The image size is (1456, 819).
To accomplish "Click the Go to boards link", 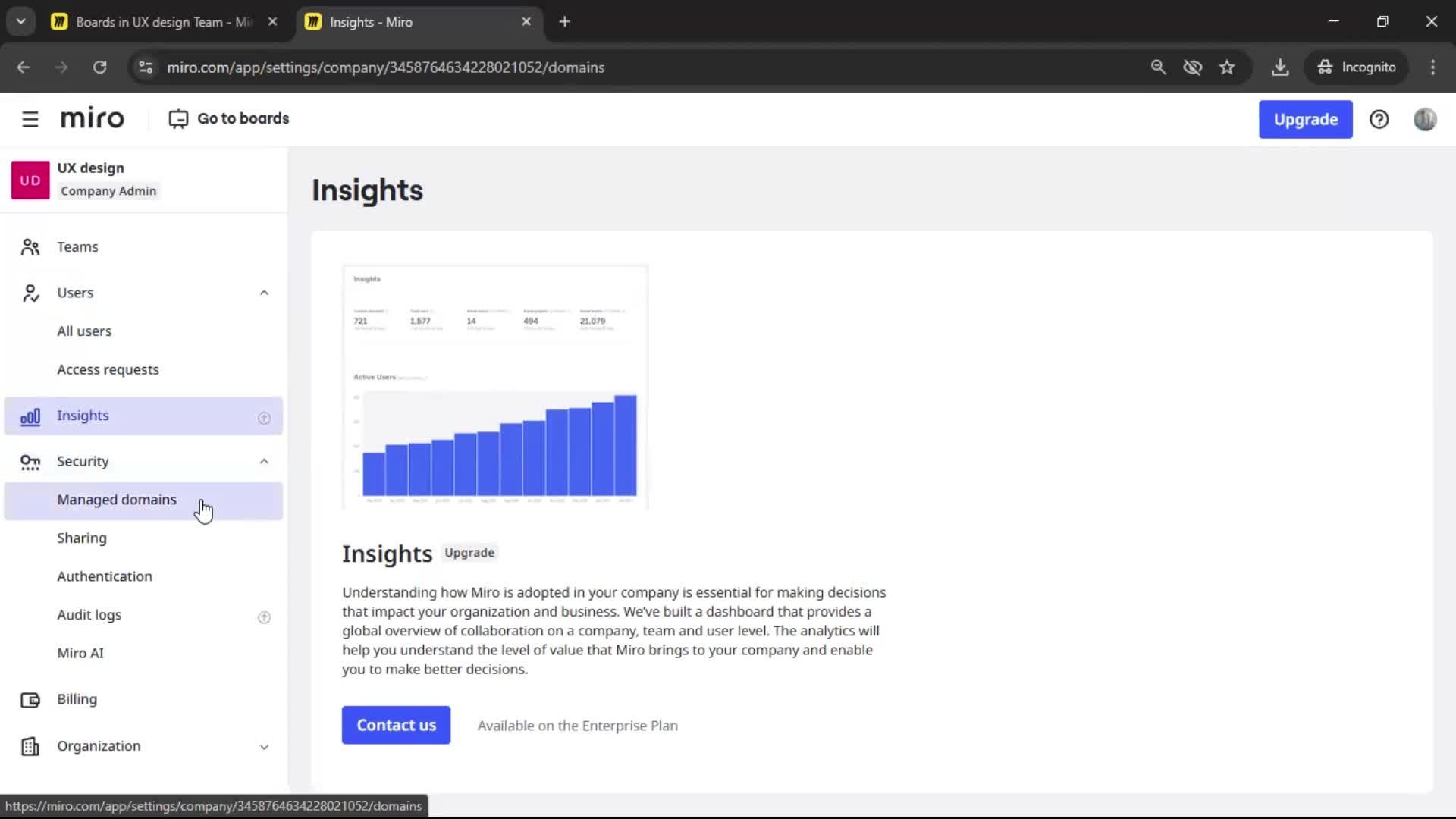I will (x=229, y=119).
